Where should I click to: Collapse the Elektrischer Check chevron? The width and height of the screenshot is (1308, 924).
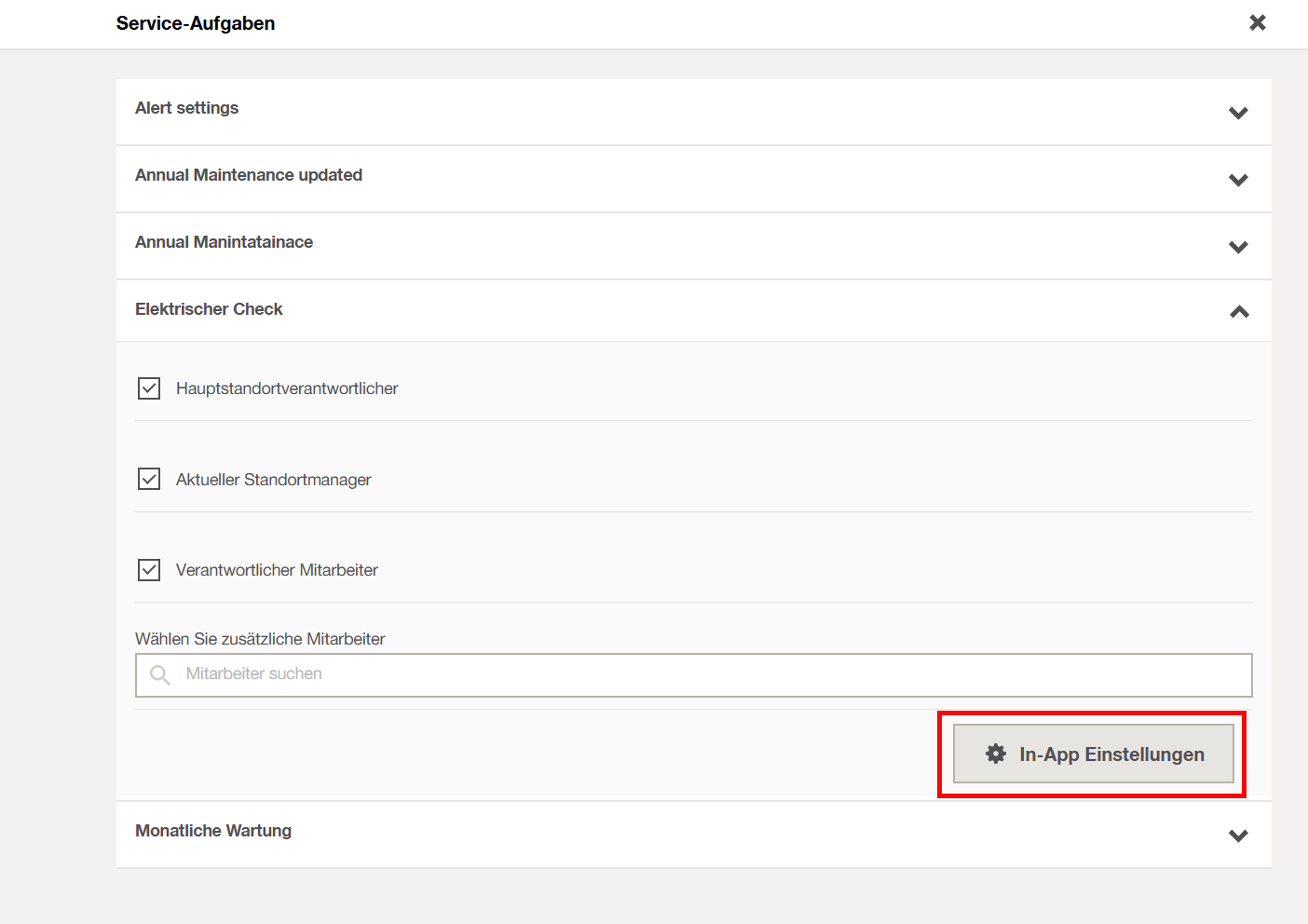[1239, 312]
